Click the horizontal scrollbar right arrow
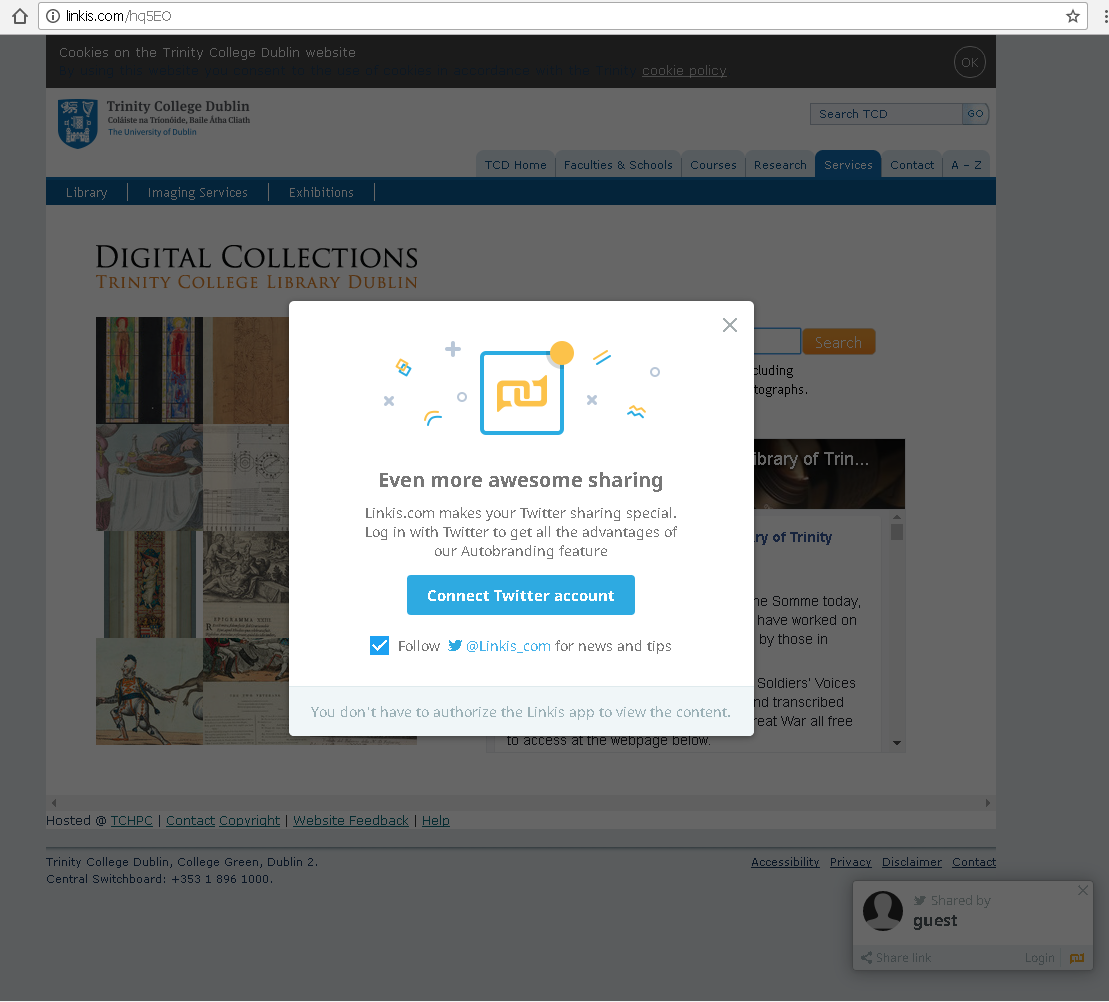1109x1002 pixels. [987, 802]
